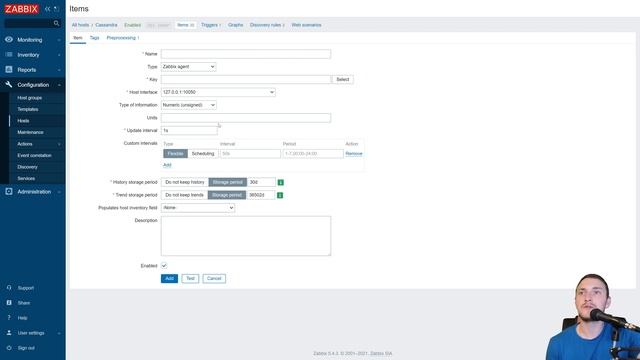Choose history Storage period option
Screen dimensions: 640x360
tap(228, 182)
